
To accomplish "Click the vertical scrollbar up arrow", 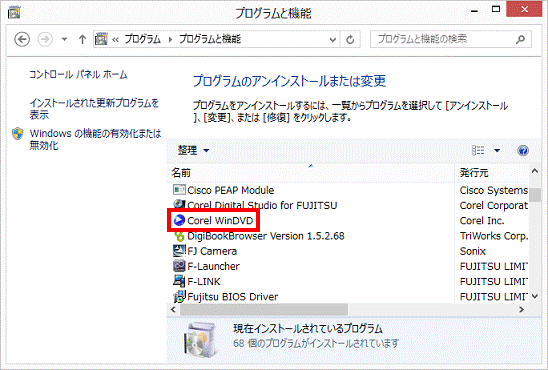I will click(x=535, y=171).
